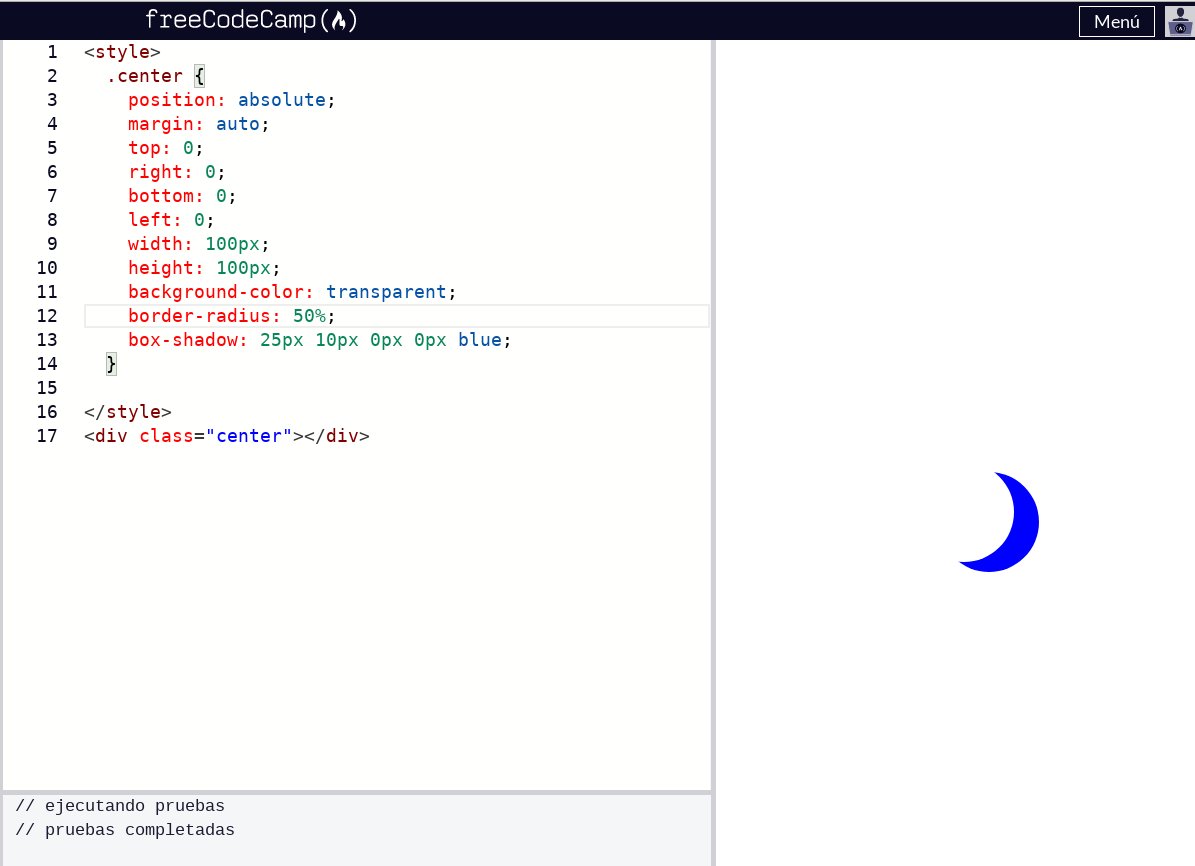Viewport: 1195px width, 866px height.
Task: Click the '.center {' selector line
Action: (x=155, y=75)
